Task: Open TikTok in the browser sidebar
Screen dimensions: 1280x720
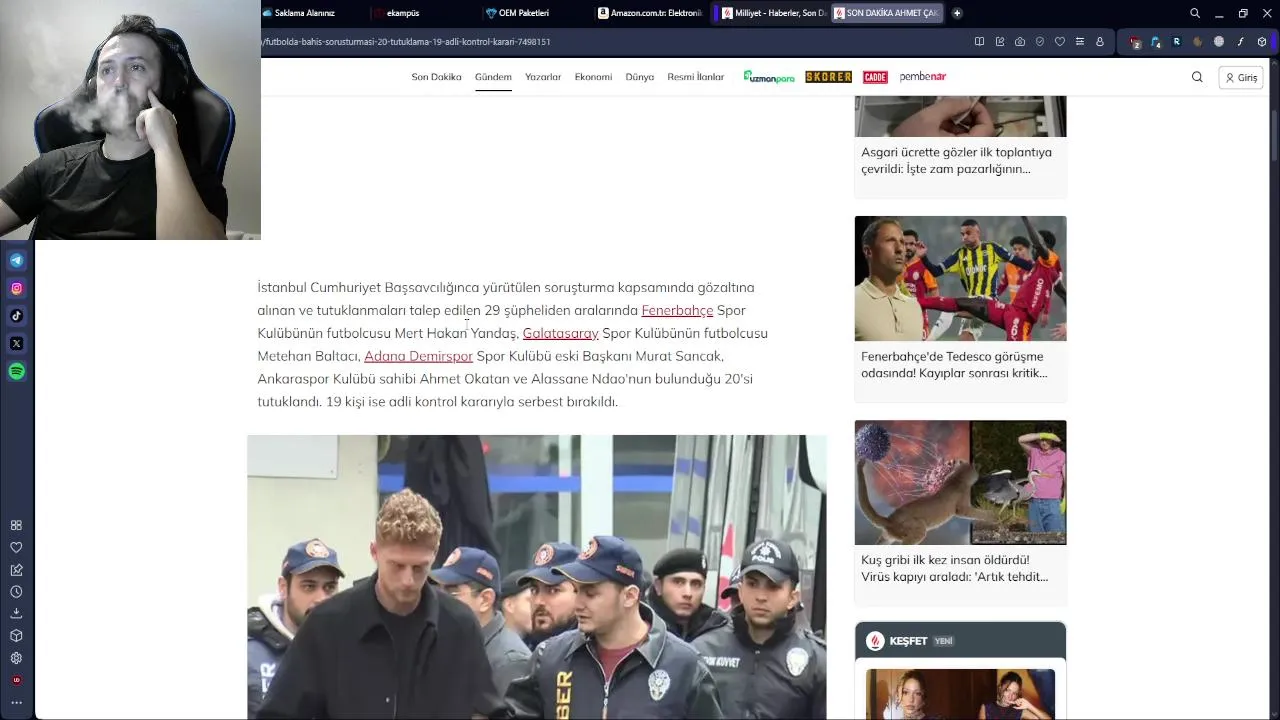Action: tap(16, 316)
